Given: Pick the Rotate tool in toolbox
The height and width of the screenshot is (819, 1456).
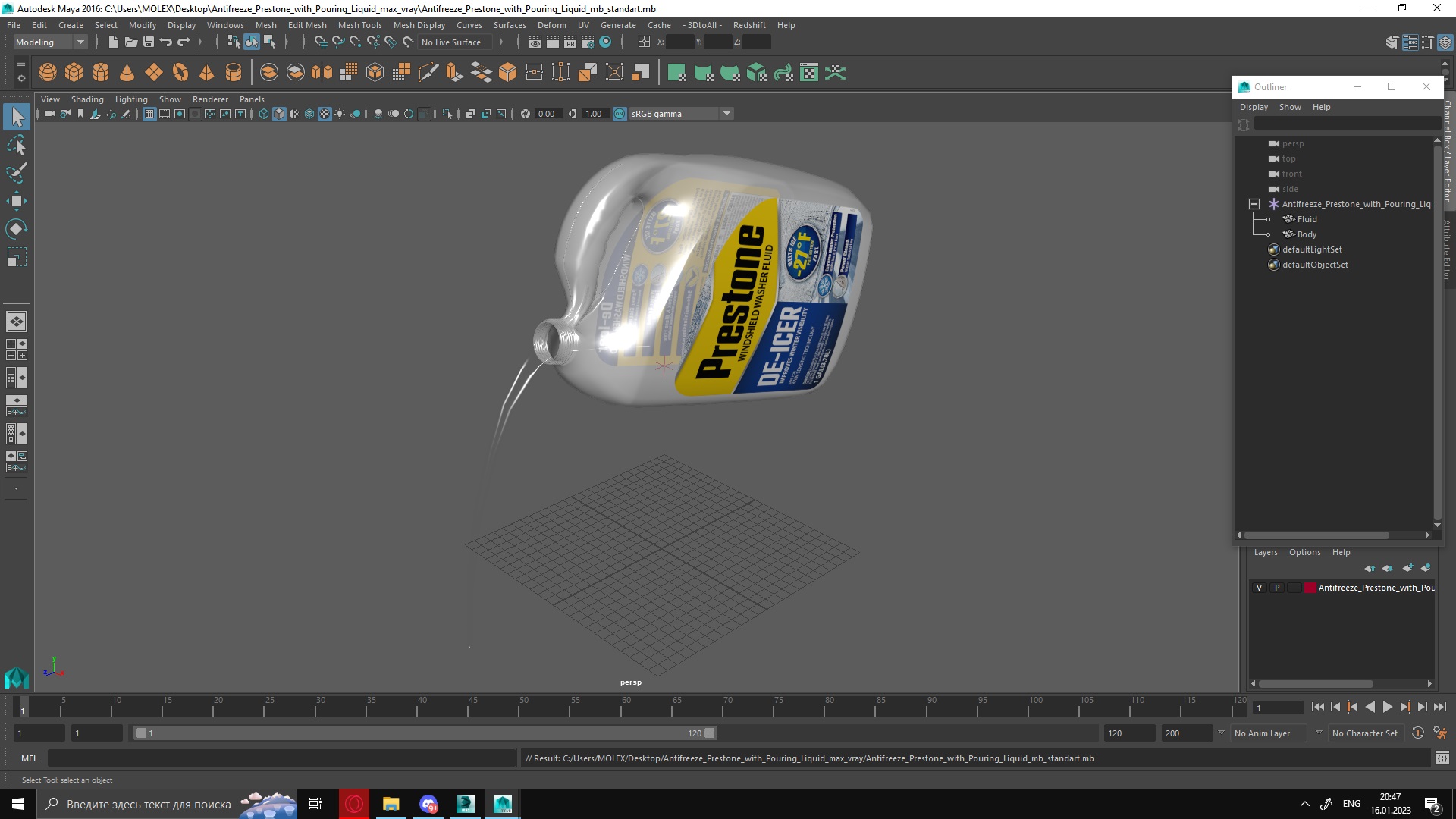Looking at the screenshot, I should click(x=17, y=229).
